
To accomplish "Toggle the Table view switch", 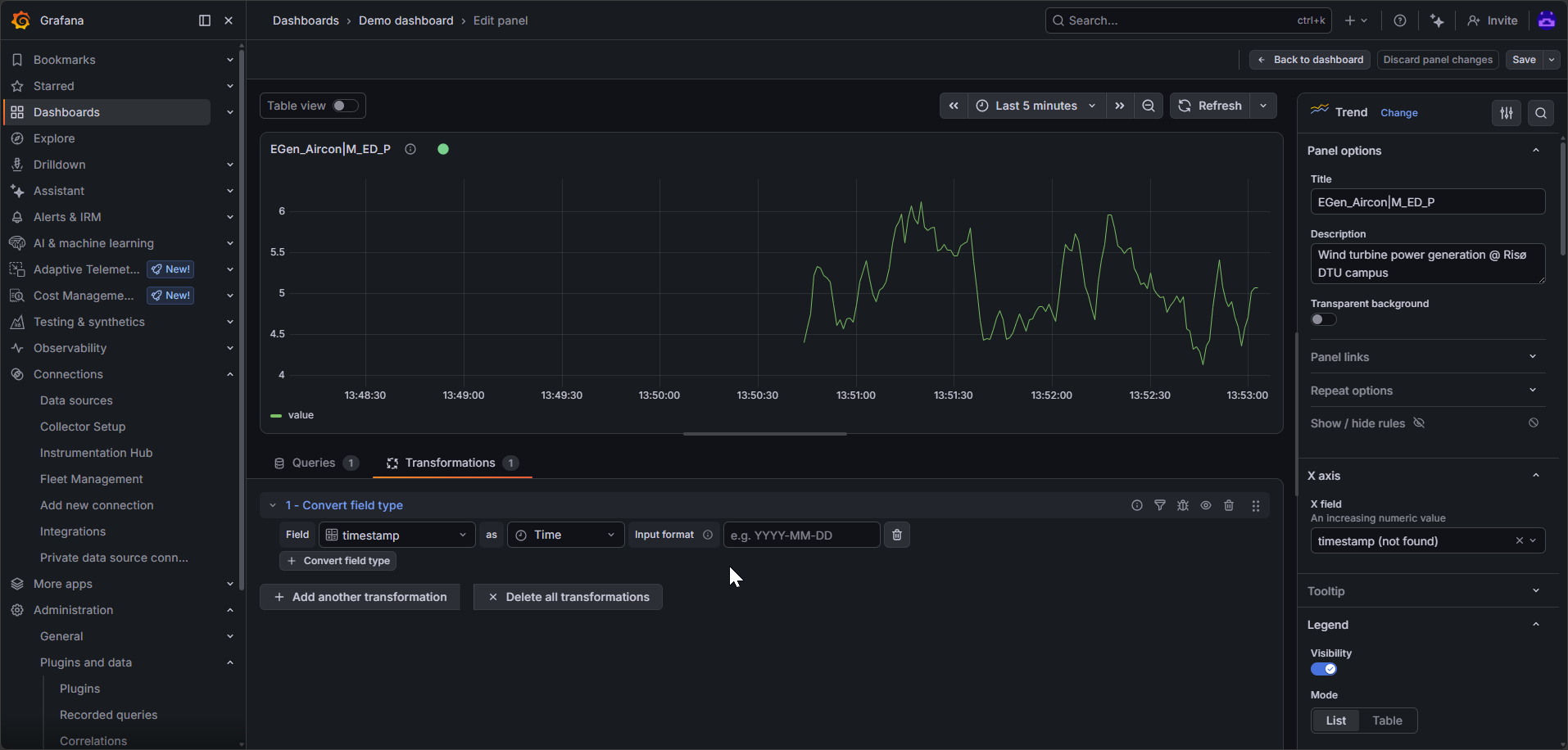I will [x=345, y=106].
